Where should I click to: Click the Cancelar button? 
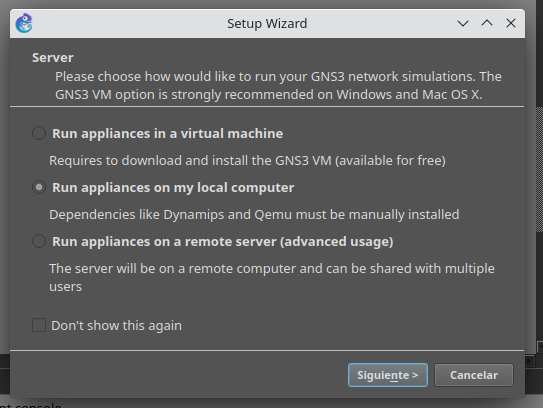474,375
